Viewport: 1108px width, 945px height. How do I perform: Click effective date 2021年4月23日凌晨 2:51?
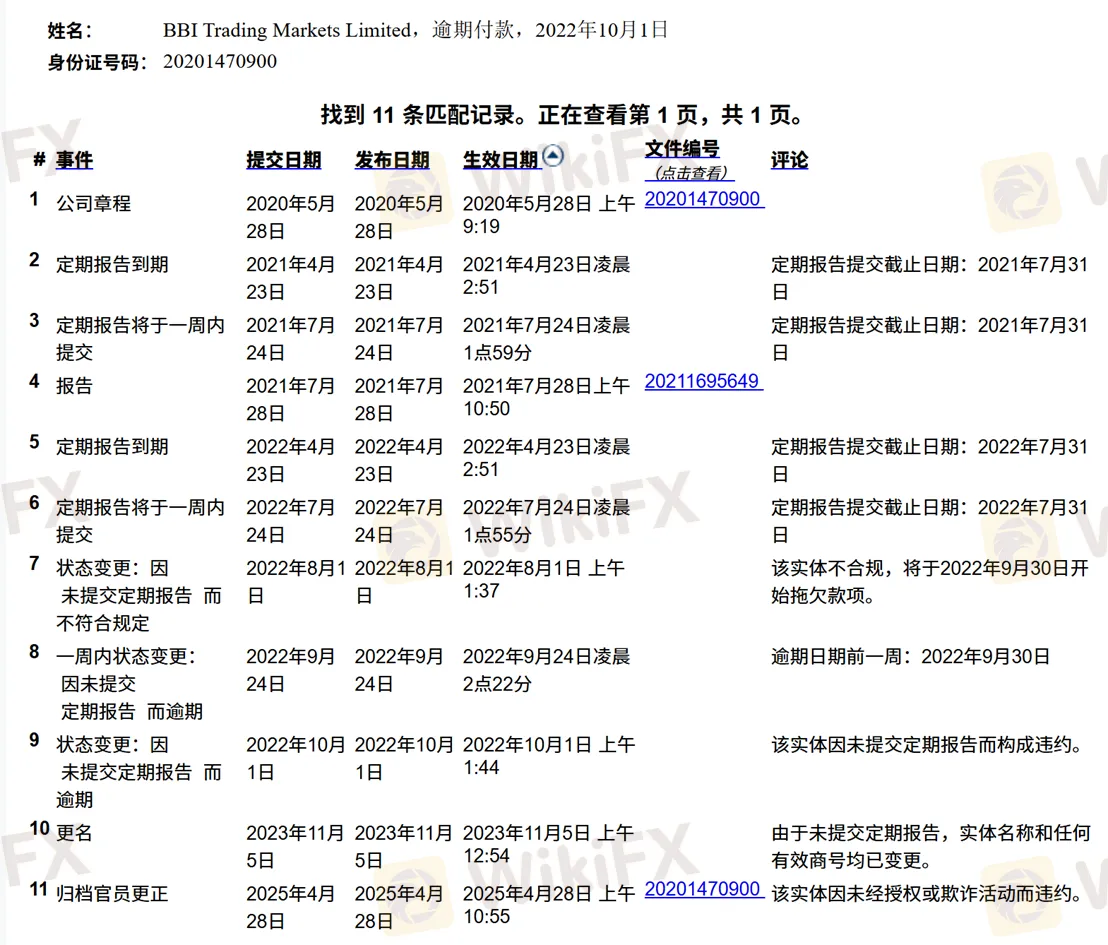[x=546, y=276]
